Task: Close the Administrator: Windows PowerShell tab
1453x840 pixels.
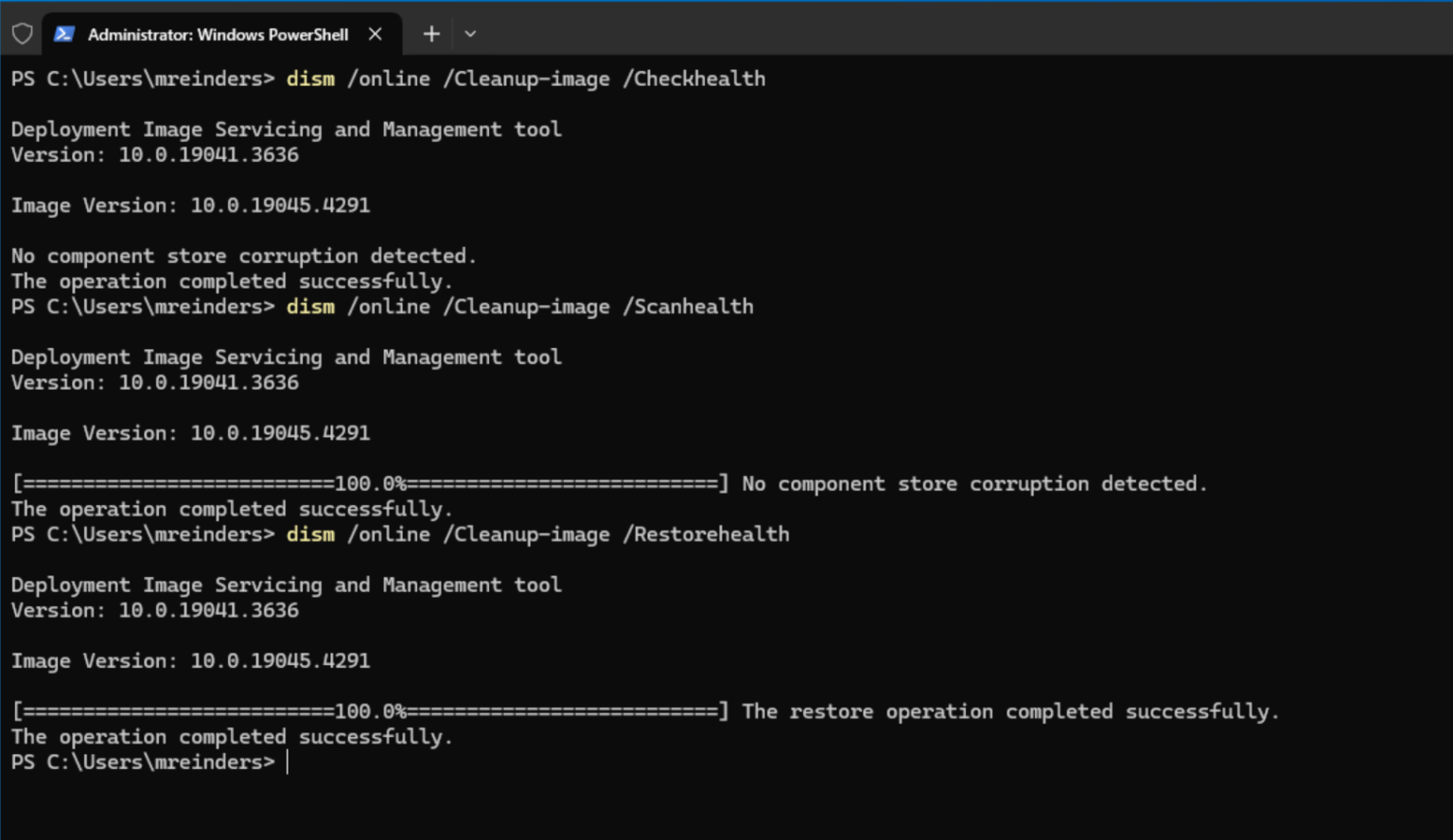Action: click(x=375, y=34)
